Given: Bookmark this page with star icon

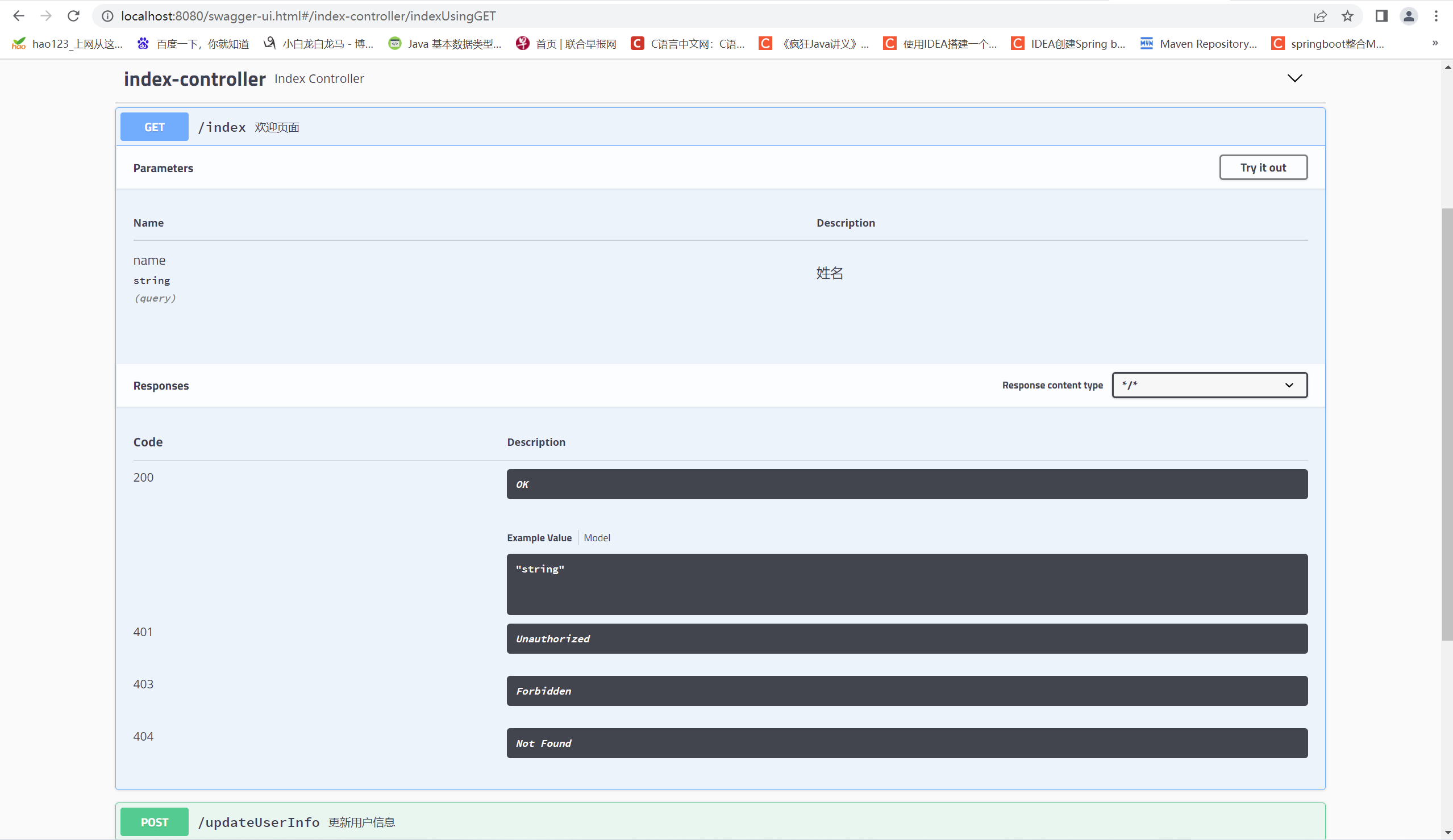Looking at the screenshot, I should pos(1347,16).
